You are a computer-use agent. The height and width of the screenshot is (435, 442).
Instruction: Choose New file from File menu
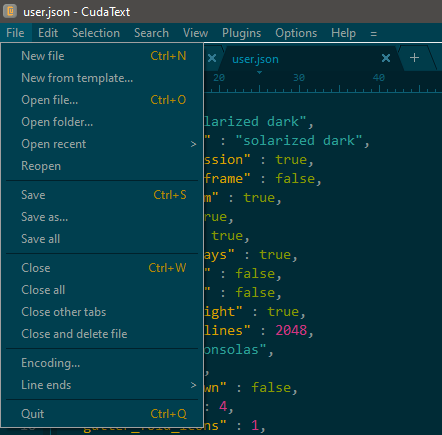coord(102,56)
